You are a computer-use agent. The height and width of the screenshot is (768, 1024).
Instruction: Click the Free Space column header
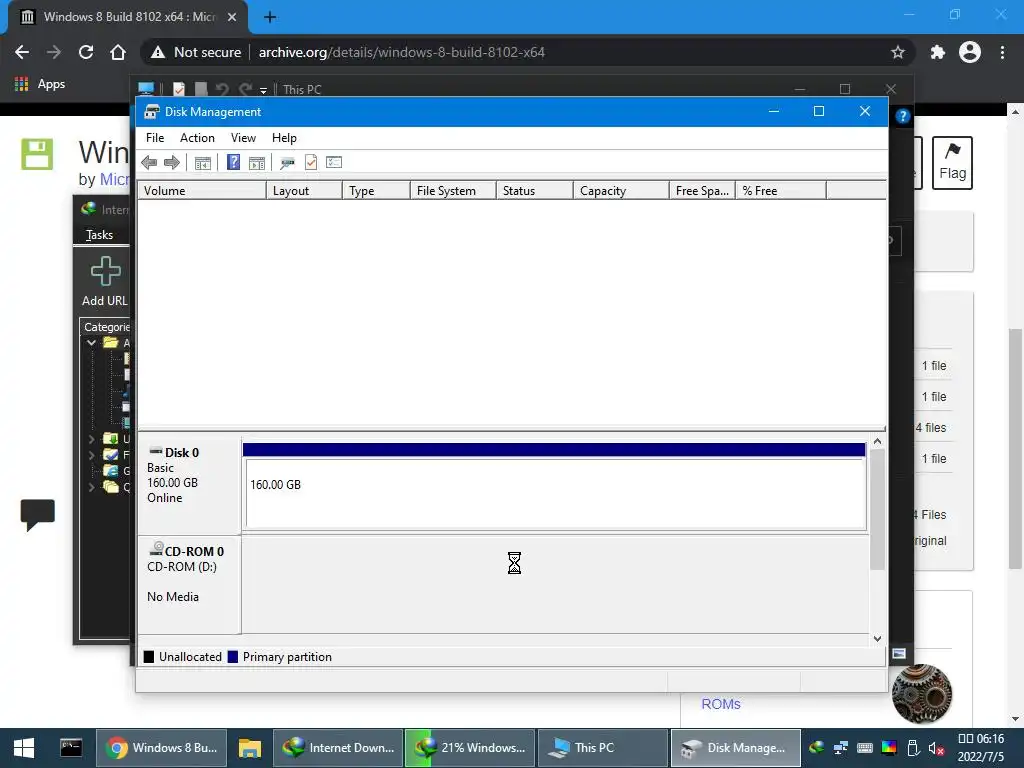tap(702, 191)
